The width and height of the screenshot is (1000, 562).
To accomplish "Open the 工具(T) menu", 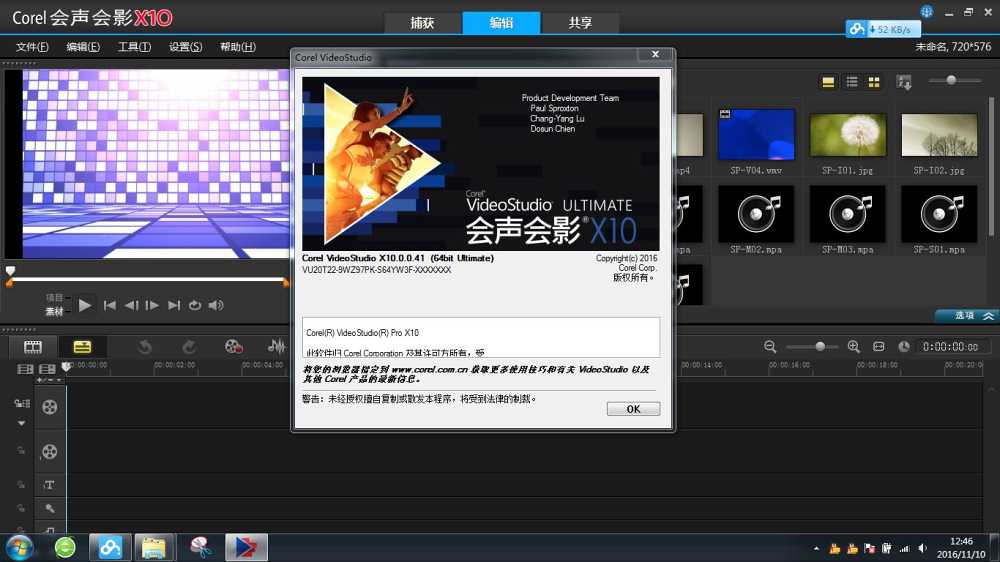I will [134, 47].
